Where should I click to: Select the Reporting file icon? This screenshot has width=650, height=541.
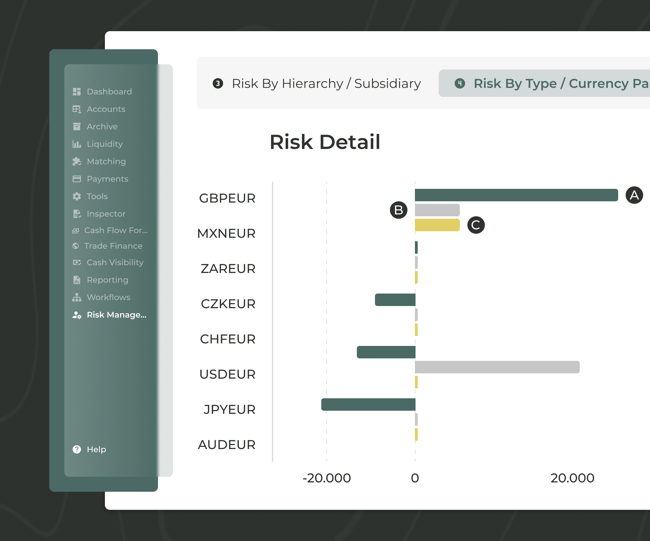coord(77,280)
